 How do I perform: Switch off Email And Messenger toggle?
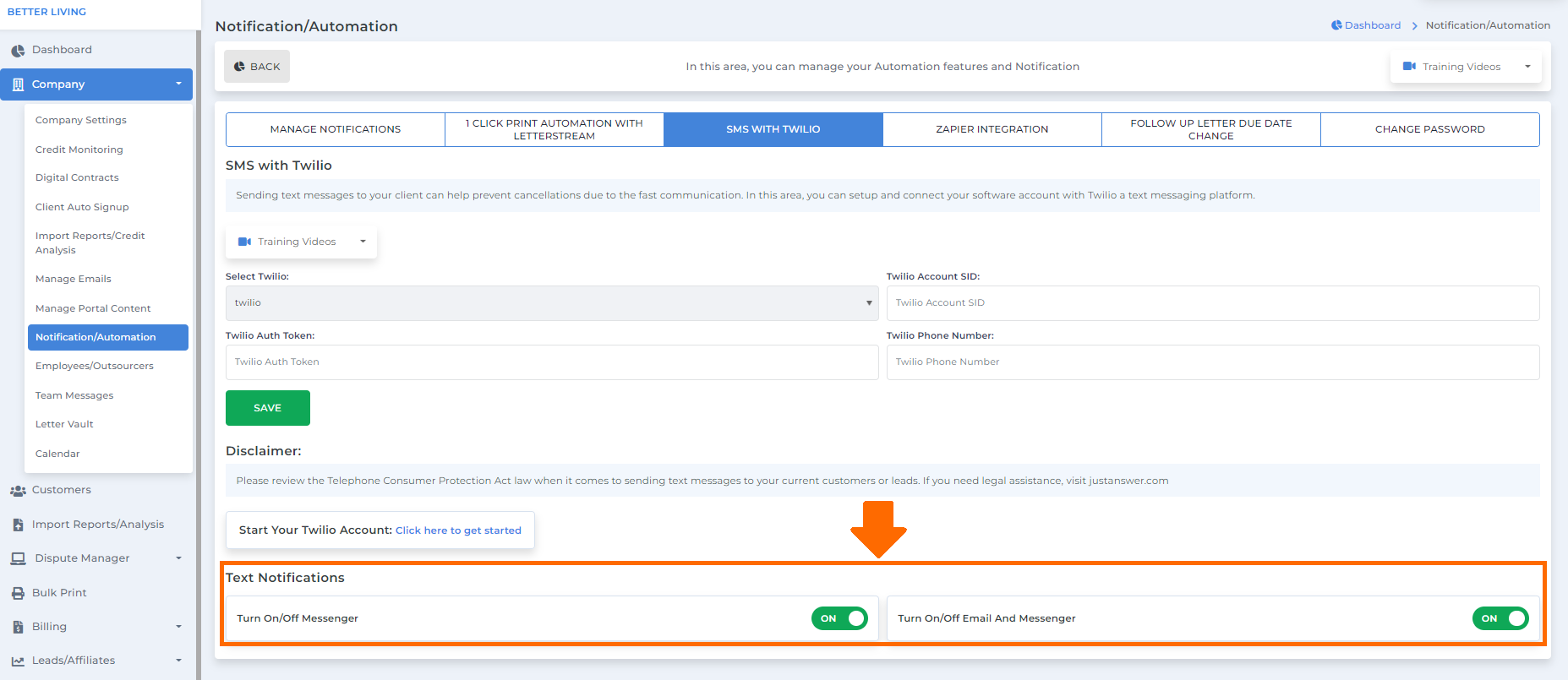[1500, 618]
